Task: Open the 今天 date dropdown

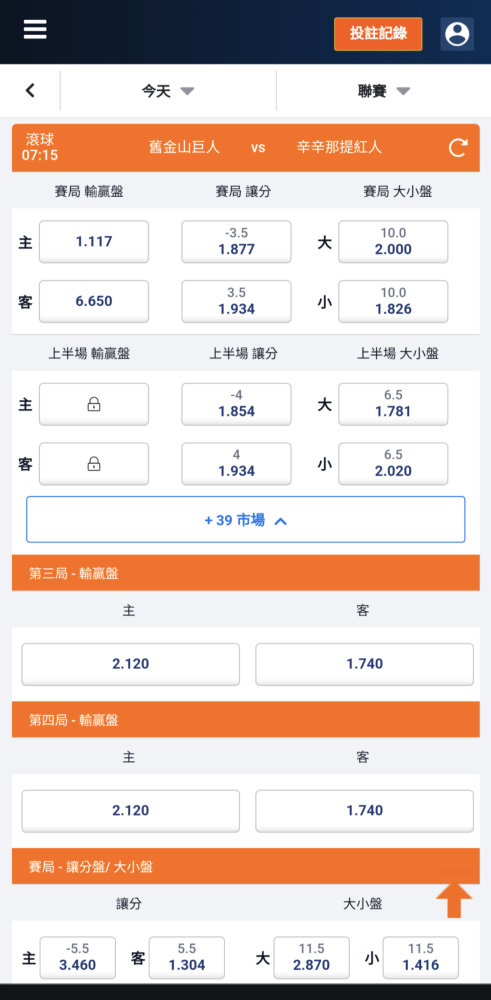Action: click(x=168, y=91)
